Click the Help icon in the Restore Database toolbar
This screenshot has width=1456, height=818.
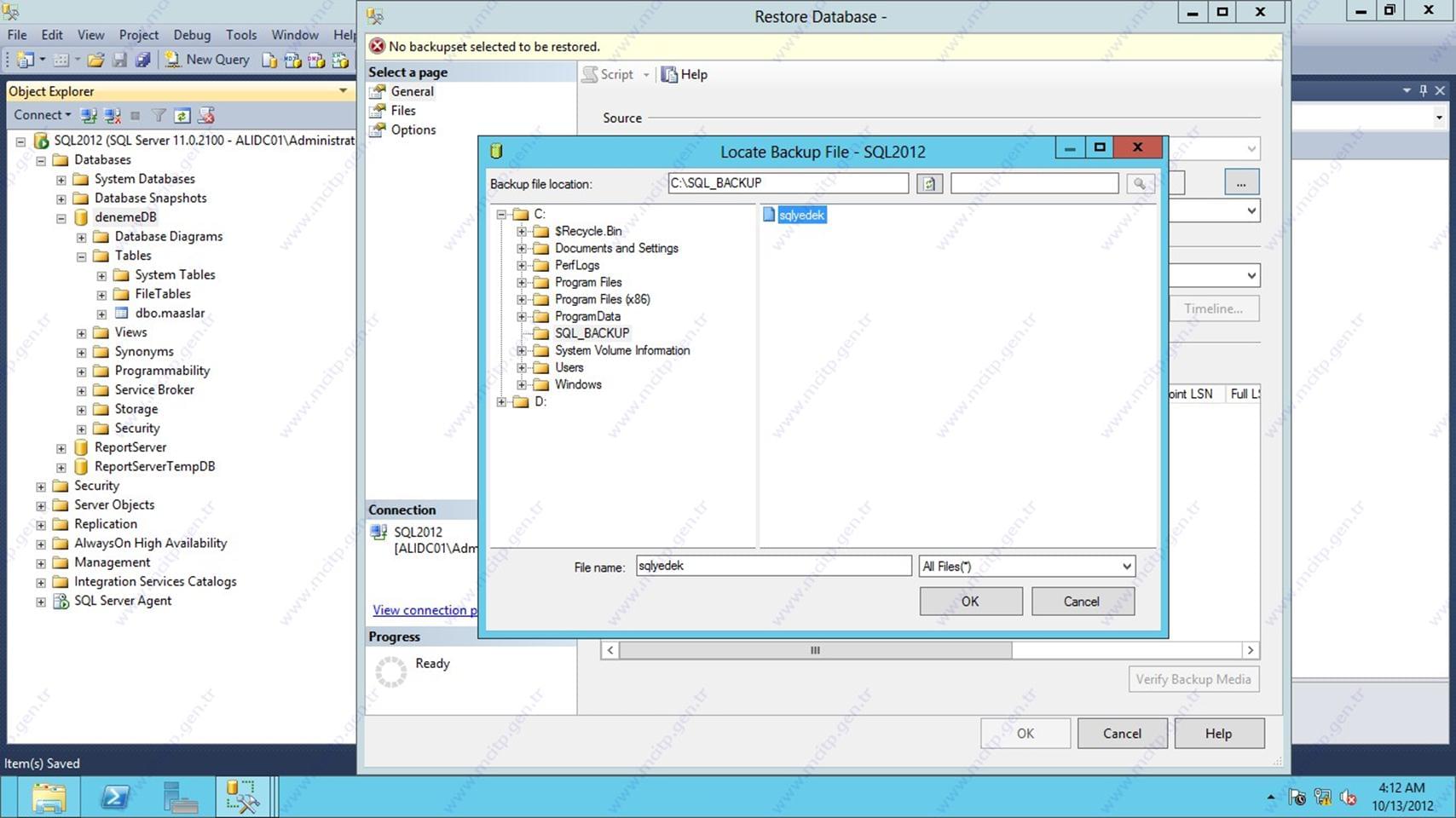pyautogui.click(x=669, y=74)
